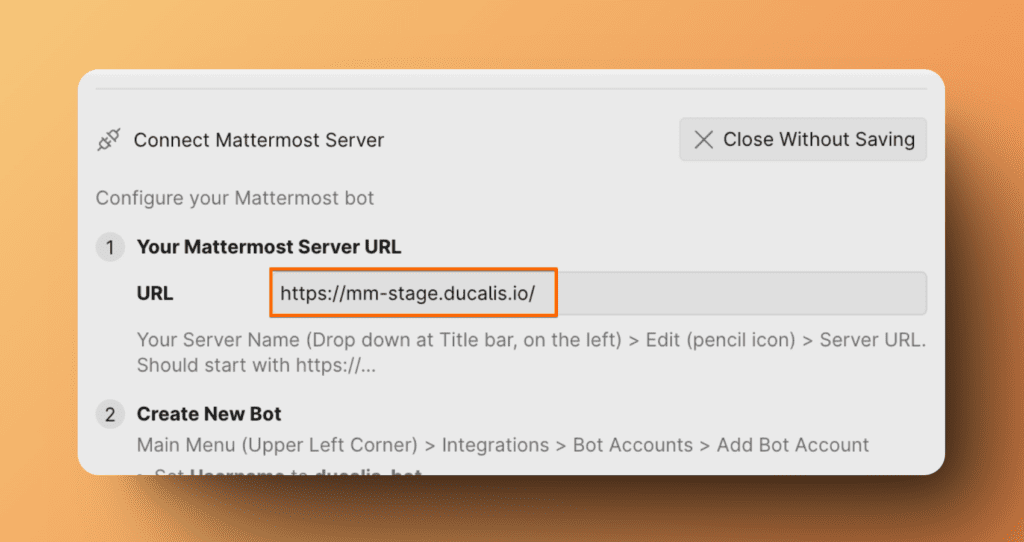Screen dimensions: 1024x542
Task: Click the Your Mattermost Server URL heading
Action: [269, 247]
